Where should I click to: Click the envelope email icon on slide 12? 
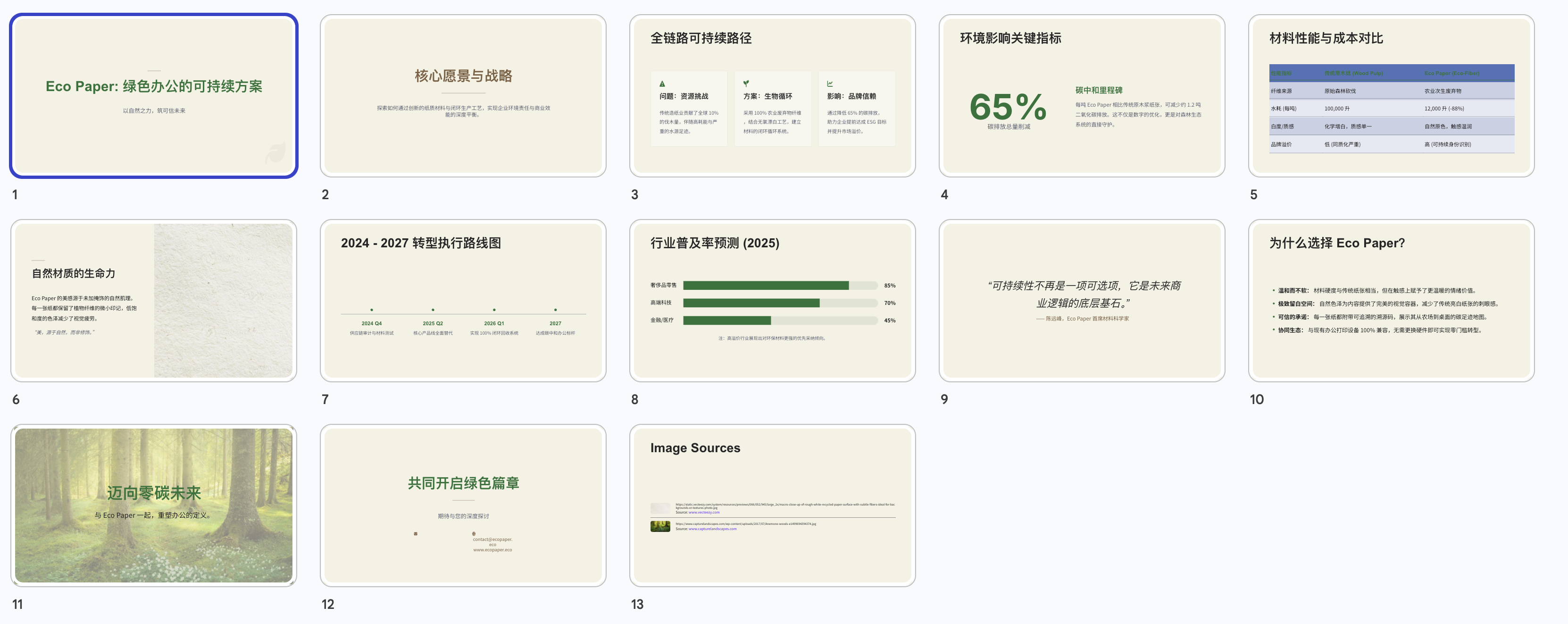click(x=416, y=534)
